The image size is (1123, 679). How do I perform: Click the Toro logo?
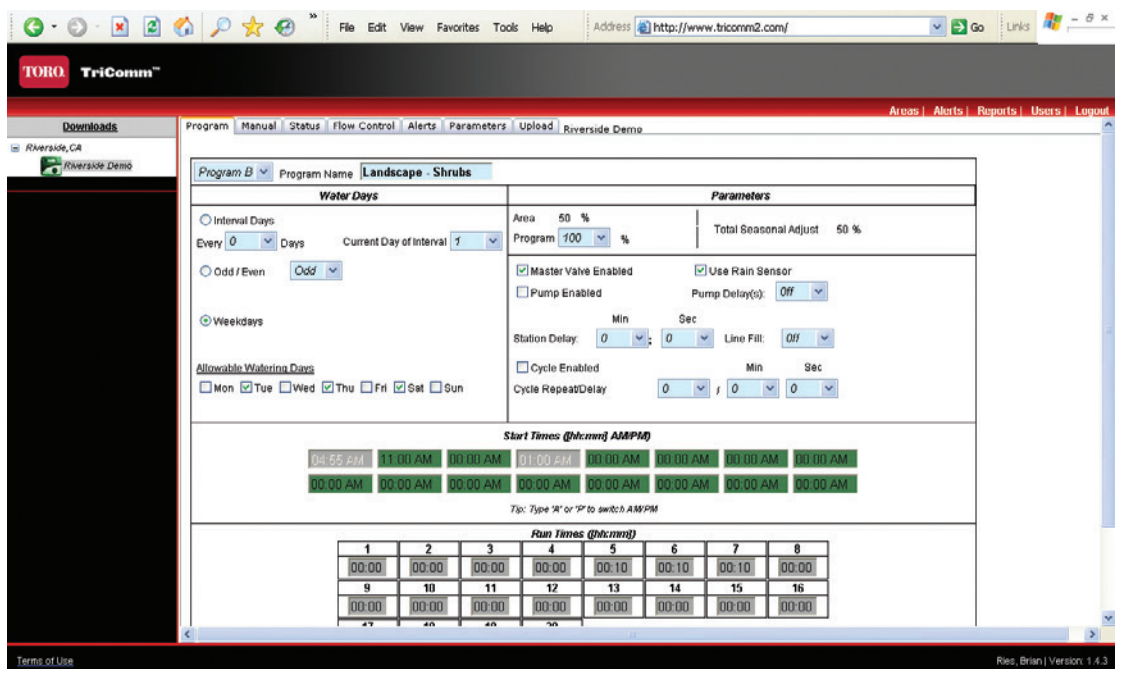click(x=44, y=72)
